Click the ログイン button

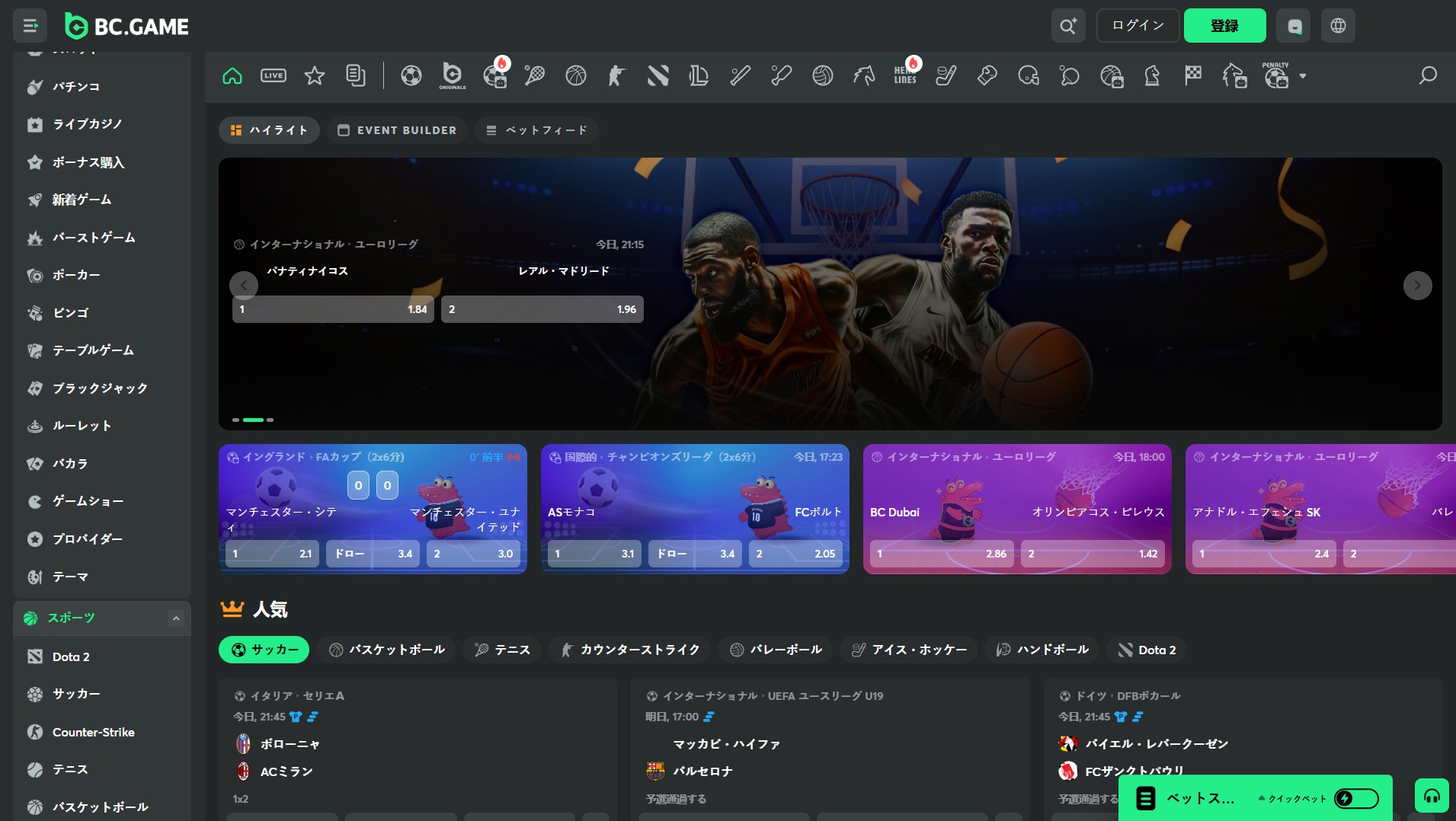(x=1138, y=26)
